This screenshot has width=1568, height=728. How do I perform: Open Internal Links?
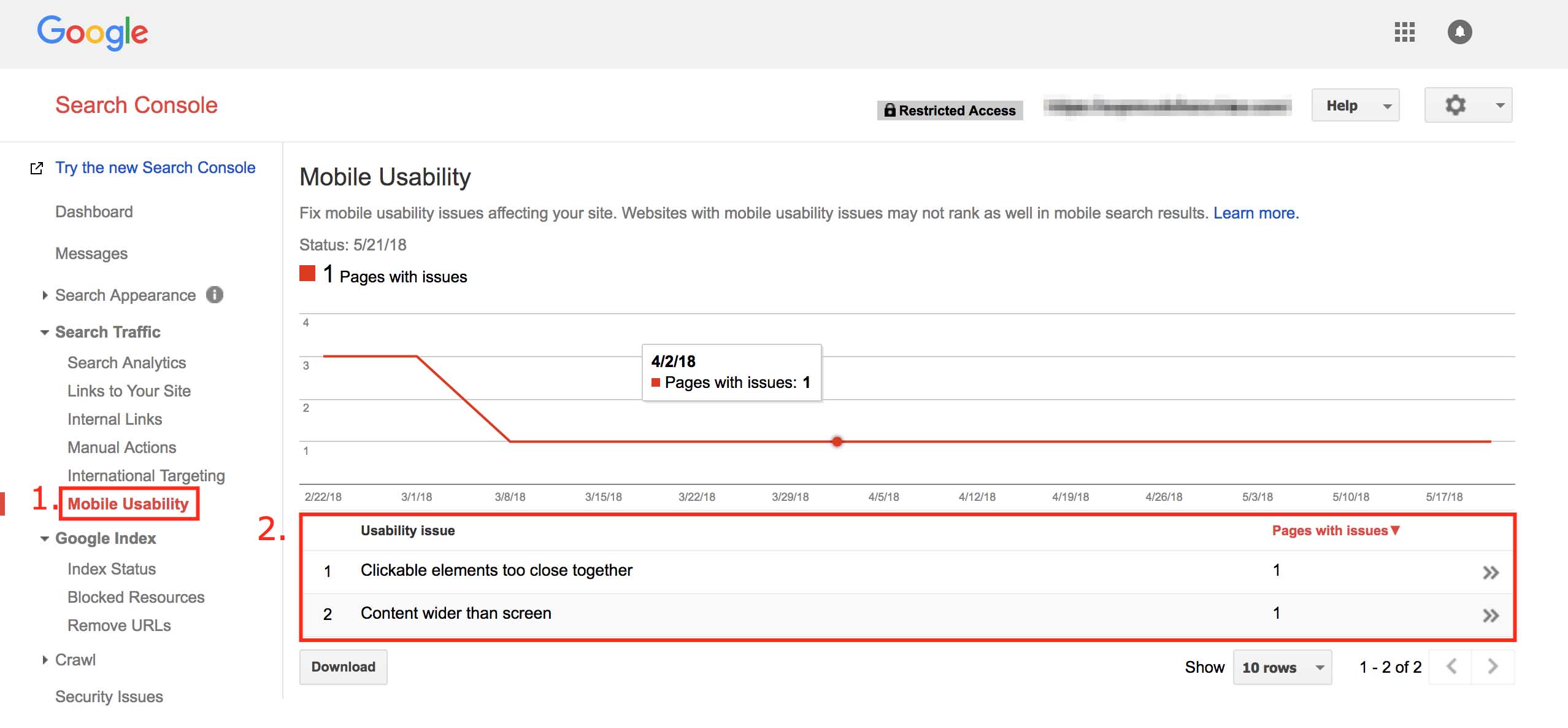[115, 419]
